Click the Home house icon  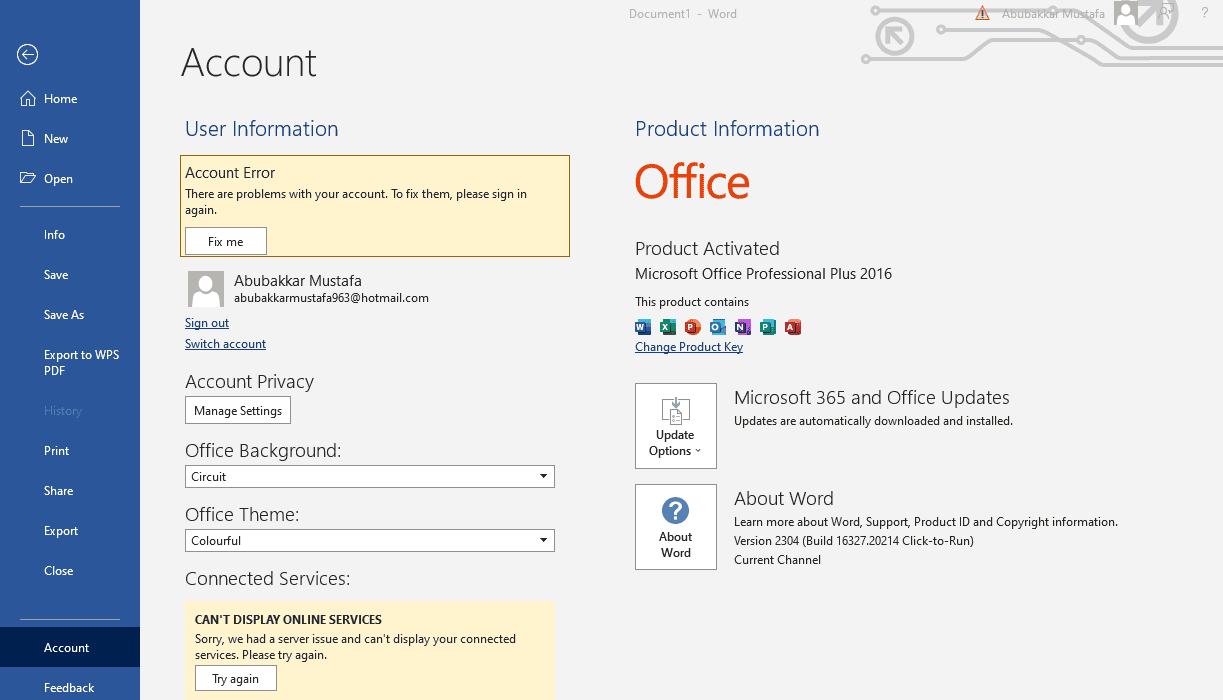(x=28, y=99)
